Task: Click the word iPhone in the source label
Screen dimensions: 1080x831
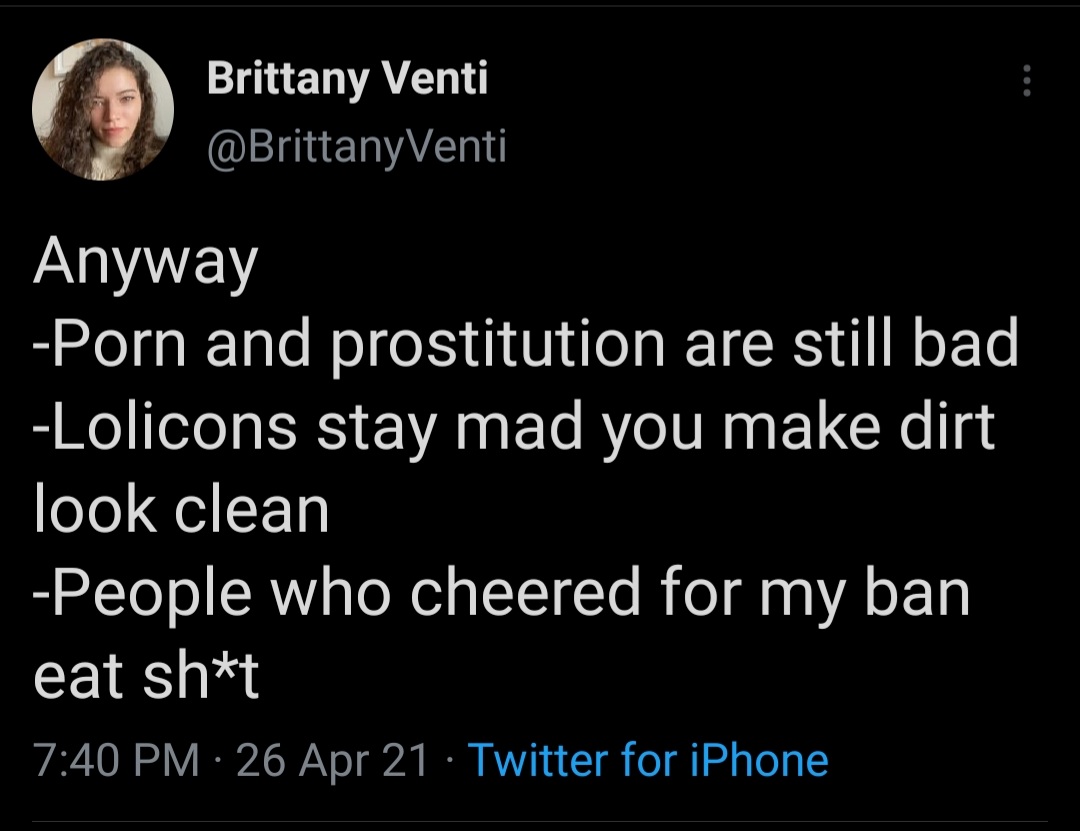Action: (x=759, y=760)
